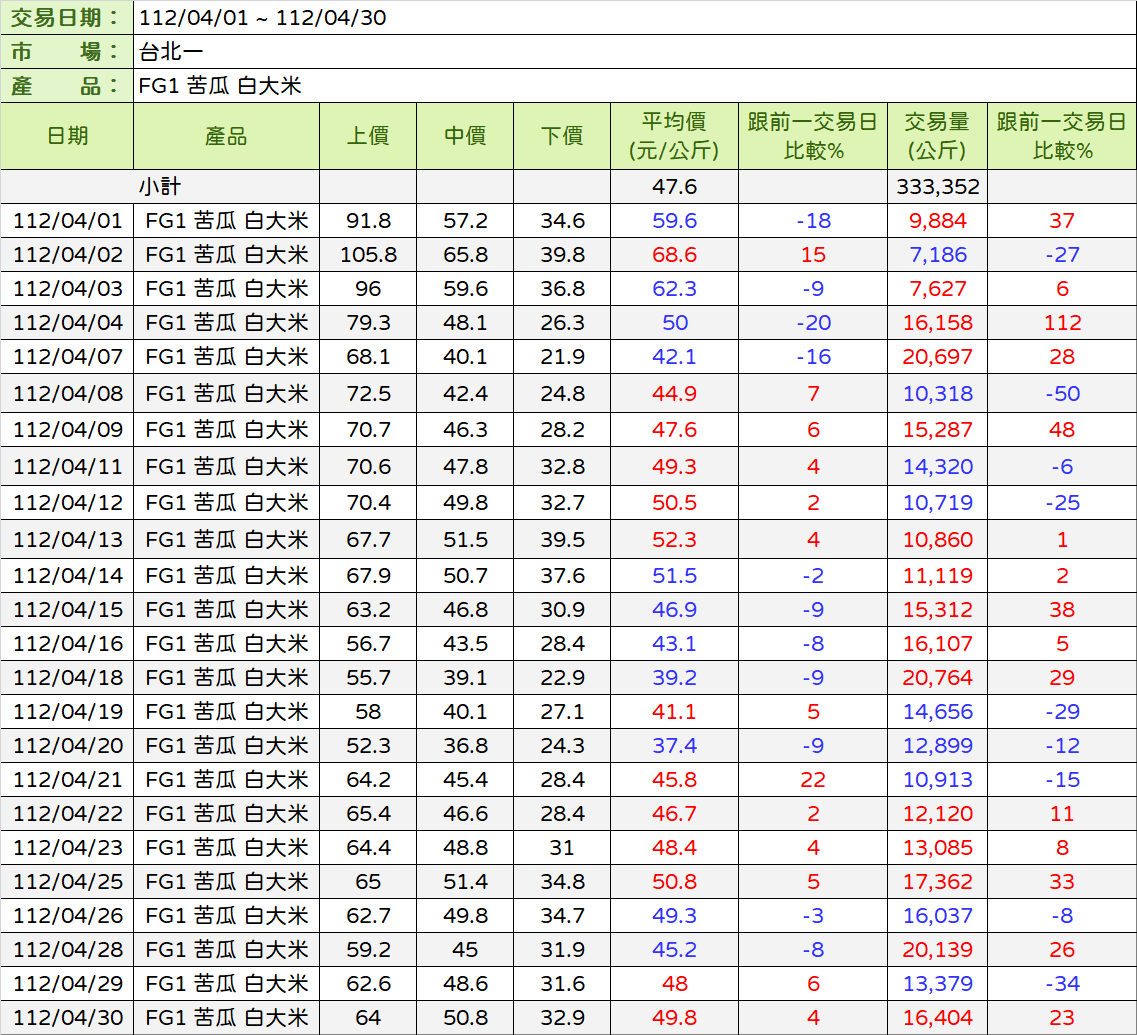The image size is (1137, 1035).
Task: Click the date range 112/04/01 ~ 112/04/30
Action: pyautogui.click(x=263, y=18)
